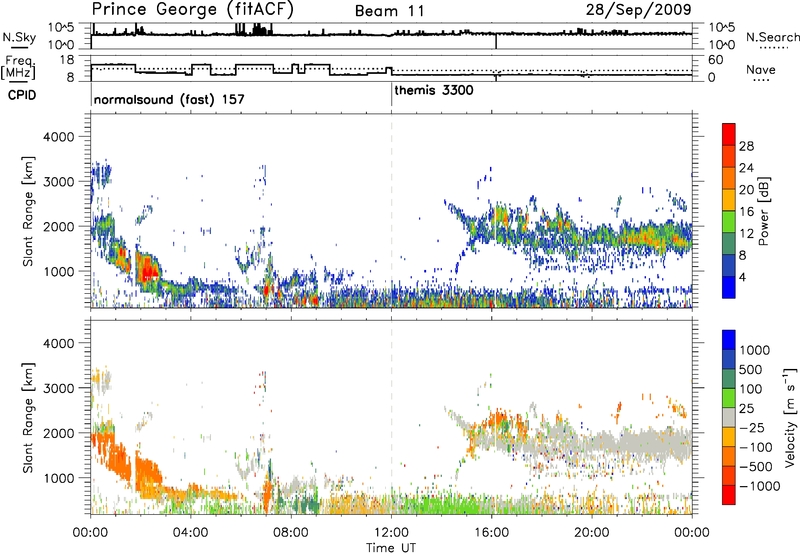Click the '04:00' time axis label
800x554 pixels.
pyautogui.click(x=191, y=533)
